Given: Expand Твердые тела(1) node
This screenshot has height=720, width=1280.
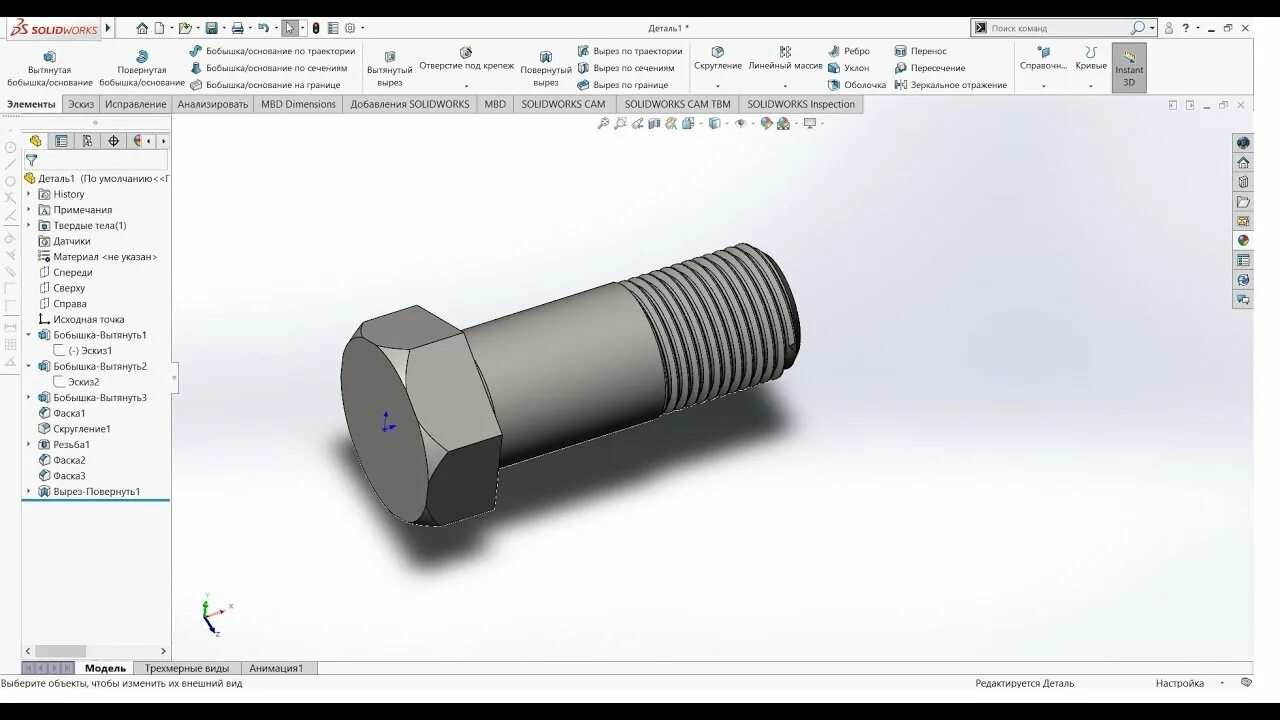Looking at the screenshot, I should pos(28,225).
